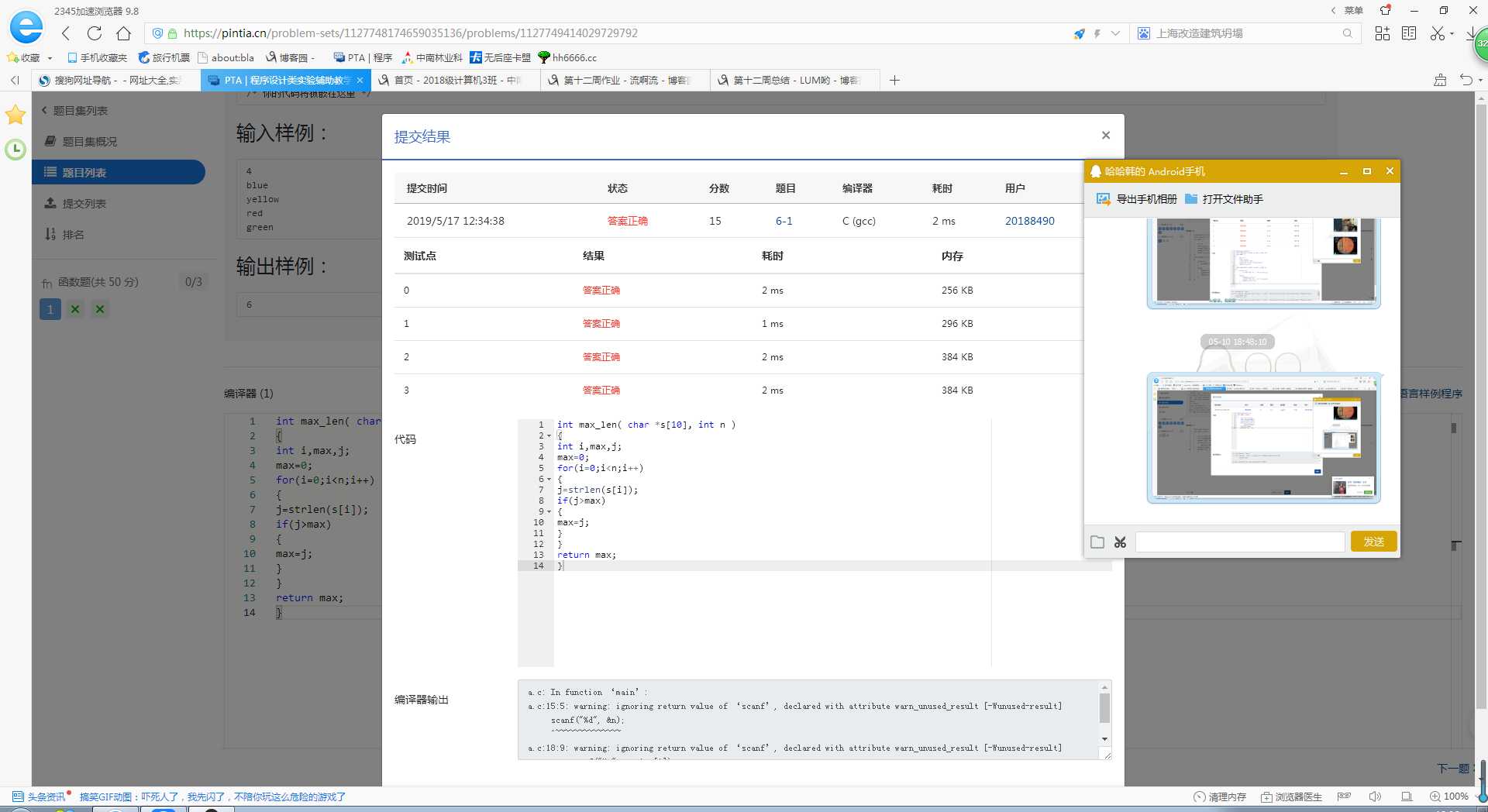Open the lower screenshot thumbnail in phone window

tap(1263, 438)
